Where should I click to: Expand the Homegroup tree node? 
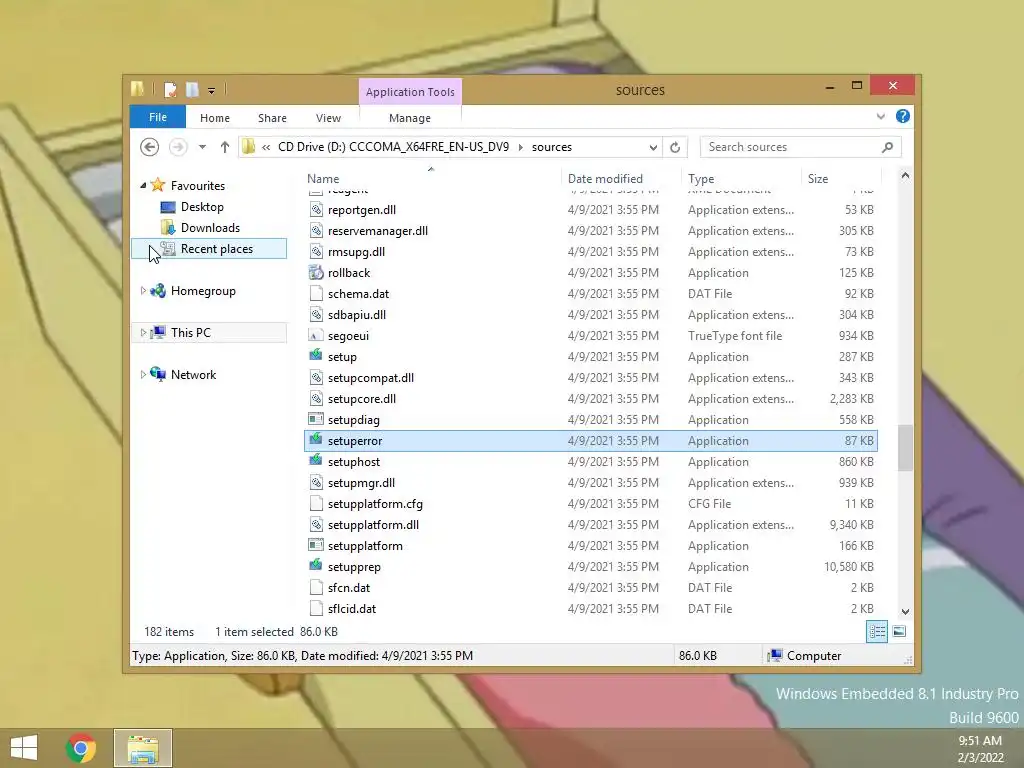point(143,291)
